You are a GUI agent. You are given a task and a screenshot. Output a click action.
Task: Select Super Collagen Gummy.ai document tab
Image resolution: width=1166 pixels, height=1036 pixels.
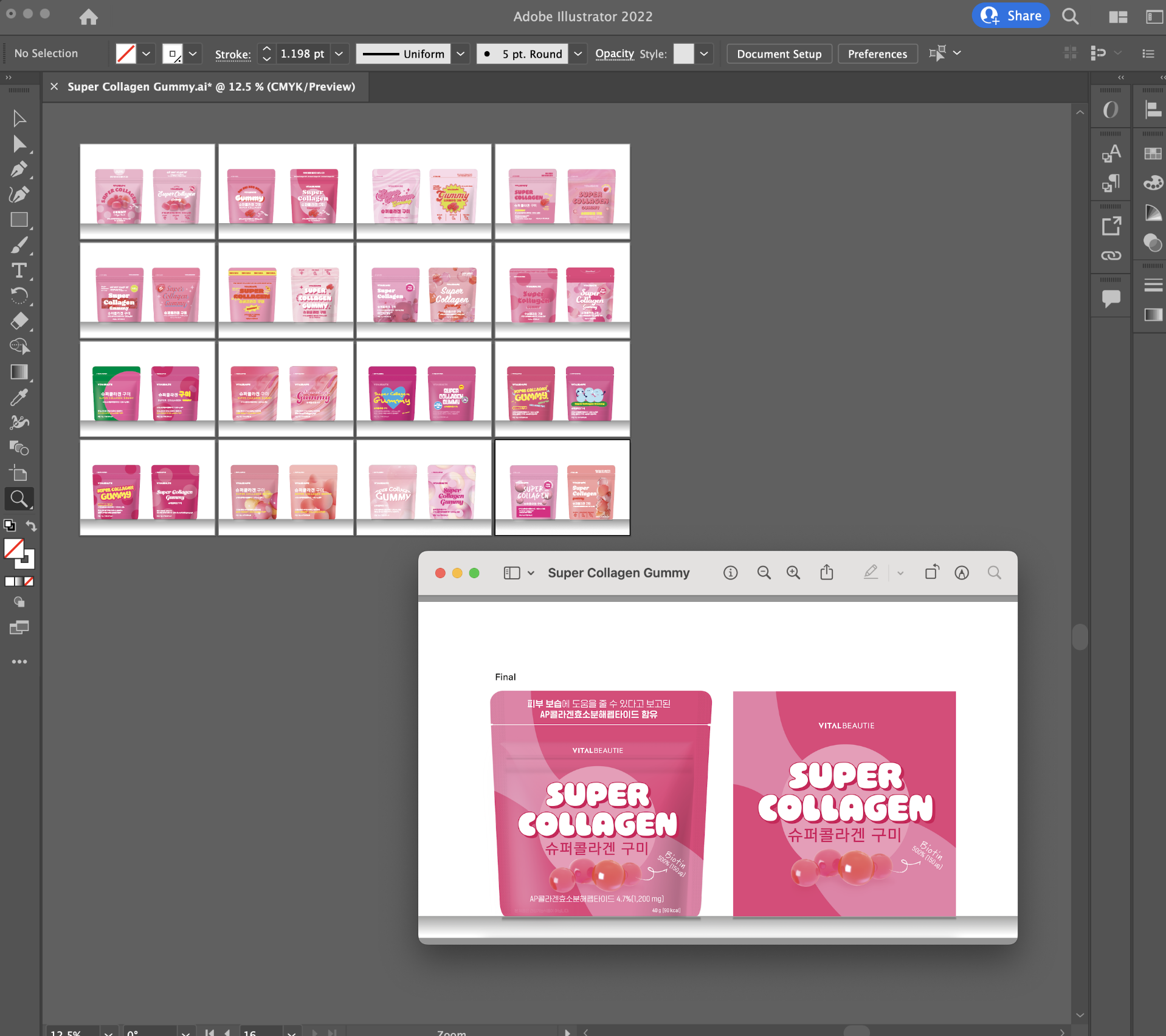211,86
